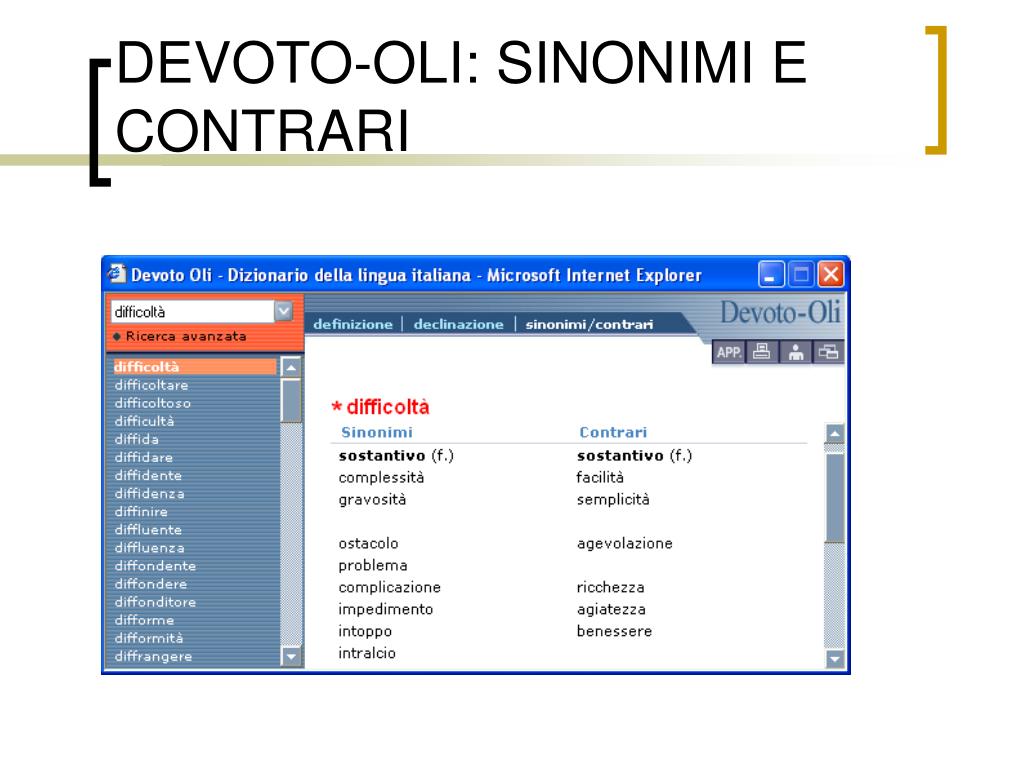Select difficoltoso in the word list
Screen dimensions: 1024x768
(153, 403)
